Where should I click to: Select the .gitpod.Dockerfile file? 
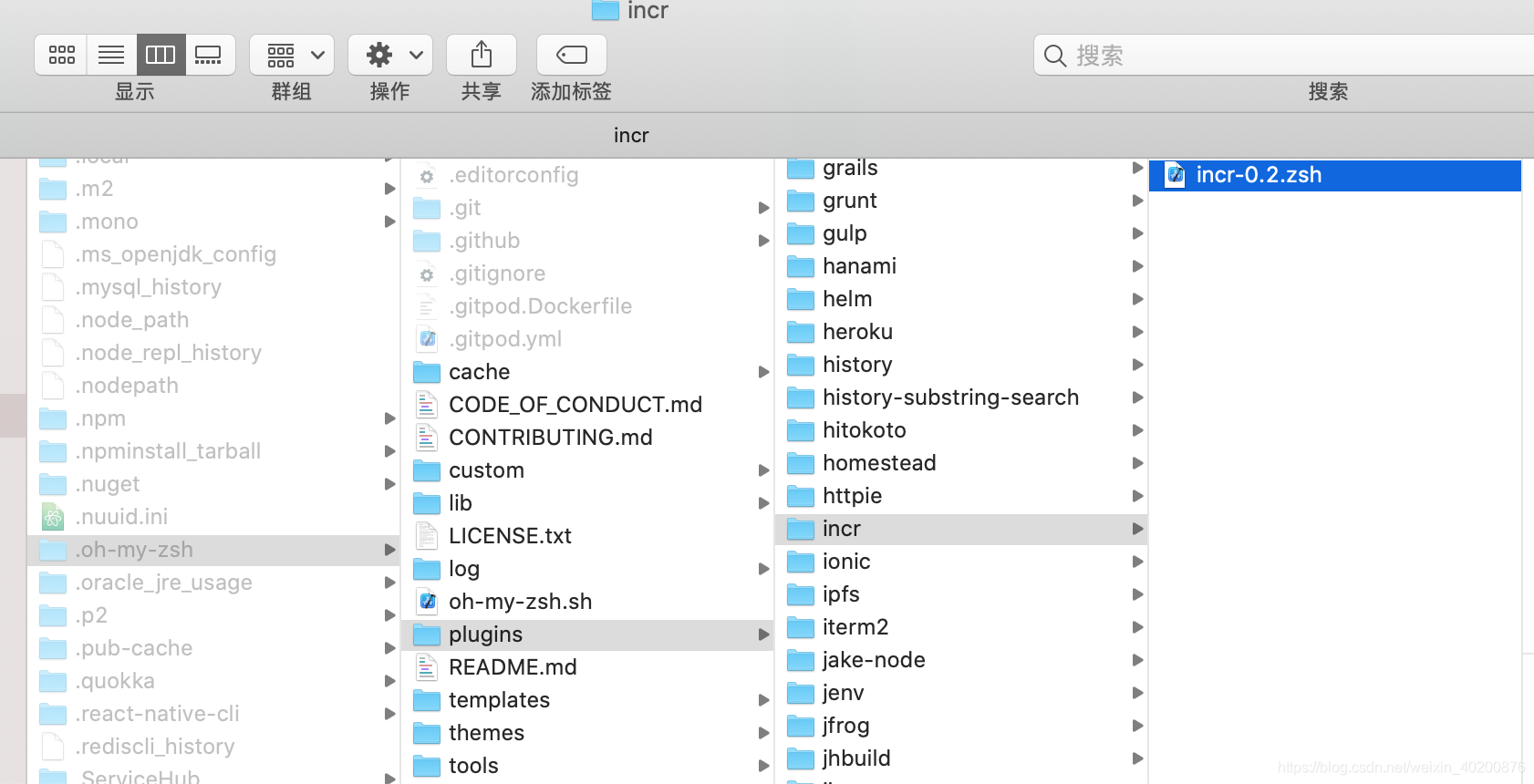(588, 306)
